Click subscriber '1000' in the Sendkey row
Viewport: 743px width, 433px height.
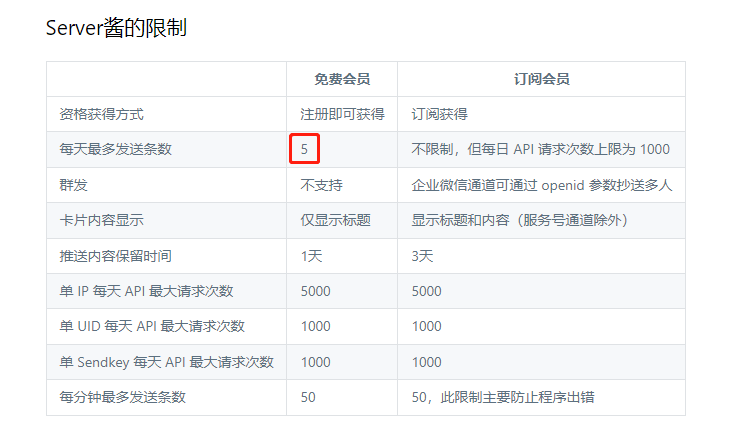426,362
